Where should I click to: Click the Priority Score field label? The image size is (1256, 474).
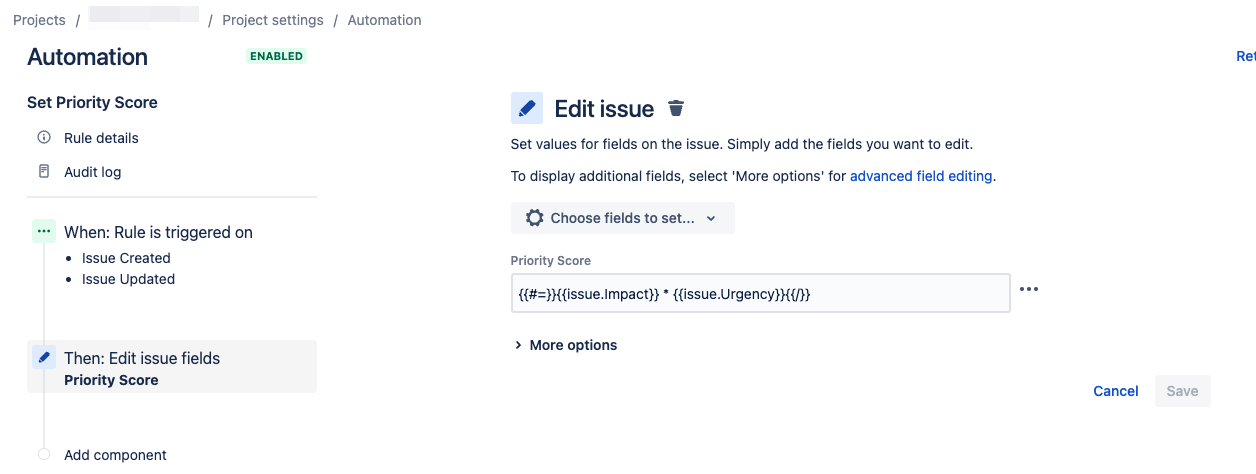[551, 260]
